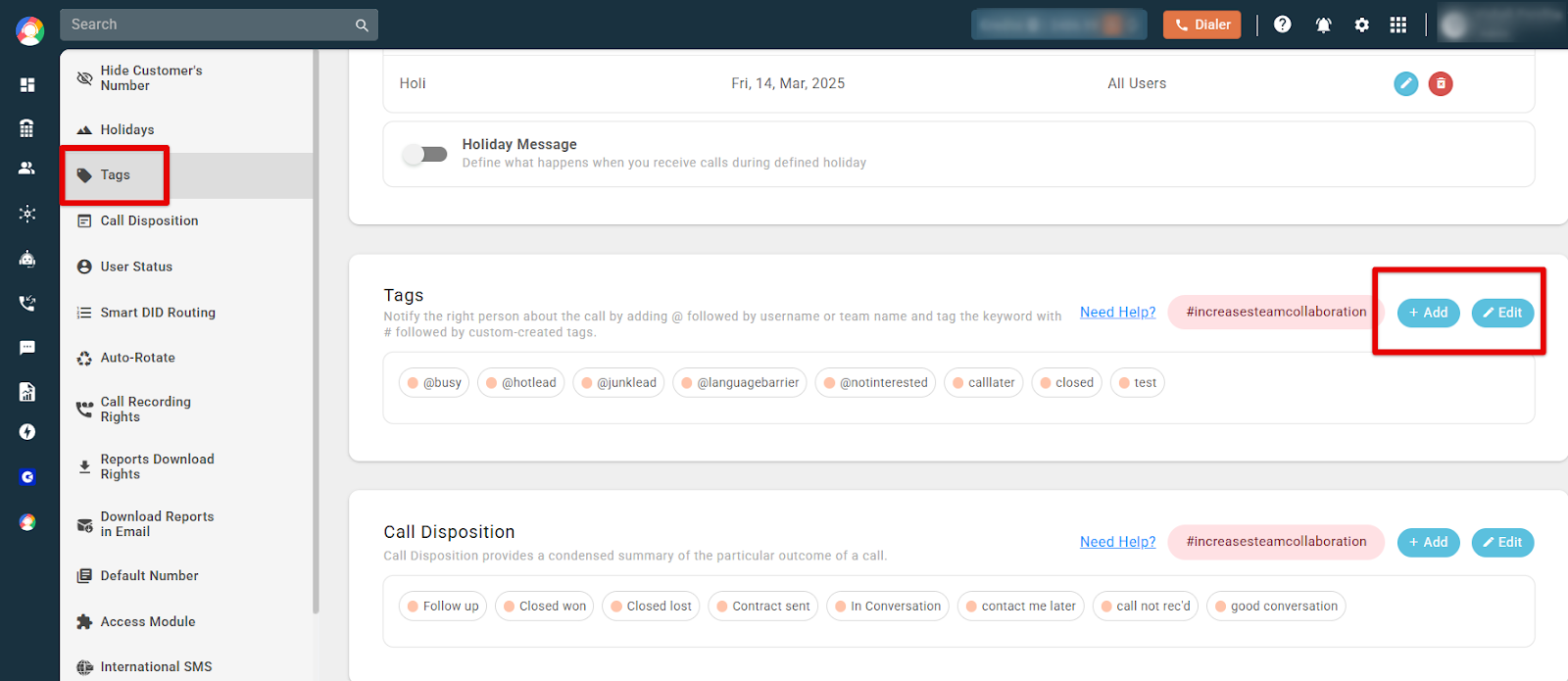Open the notifications bell icon

coord(1323,25)
